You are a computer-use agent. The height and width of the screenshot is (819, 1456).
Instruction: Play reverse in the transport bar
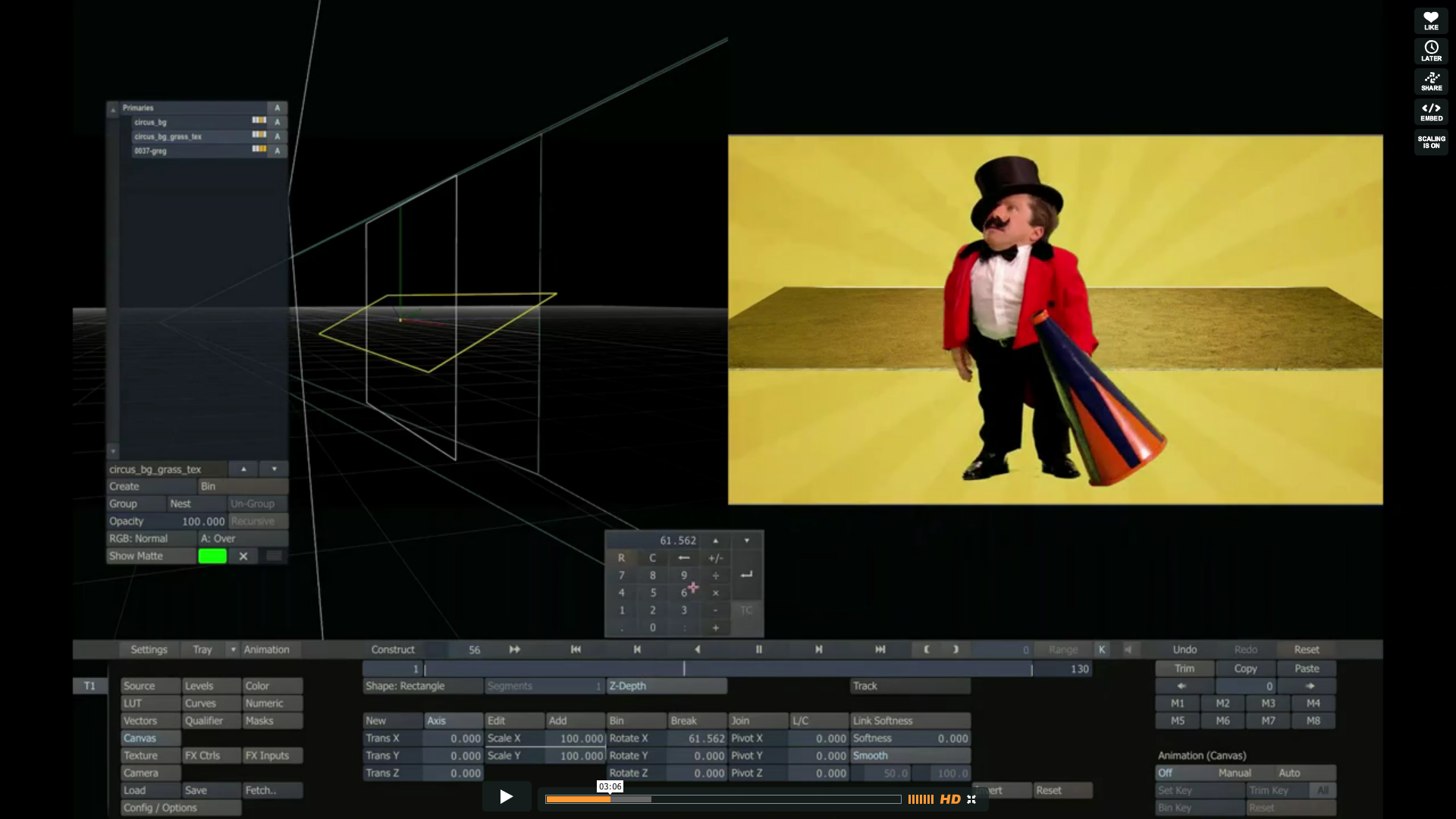point(698,649)
